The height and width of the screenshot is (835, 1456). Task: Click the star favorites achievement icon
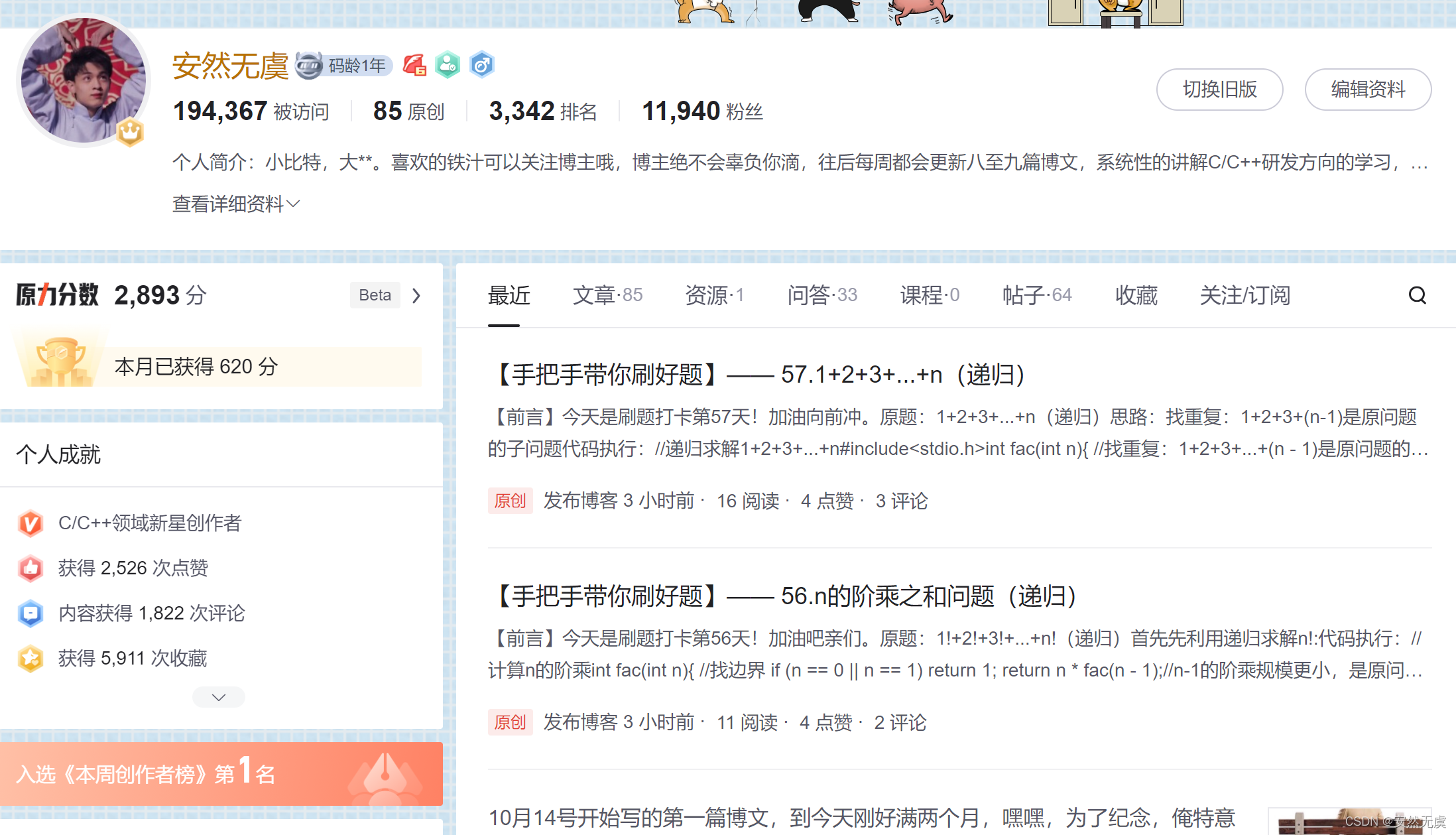click(30, 659)
